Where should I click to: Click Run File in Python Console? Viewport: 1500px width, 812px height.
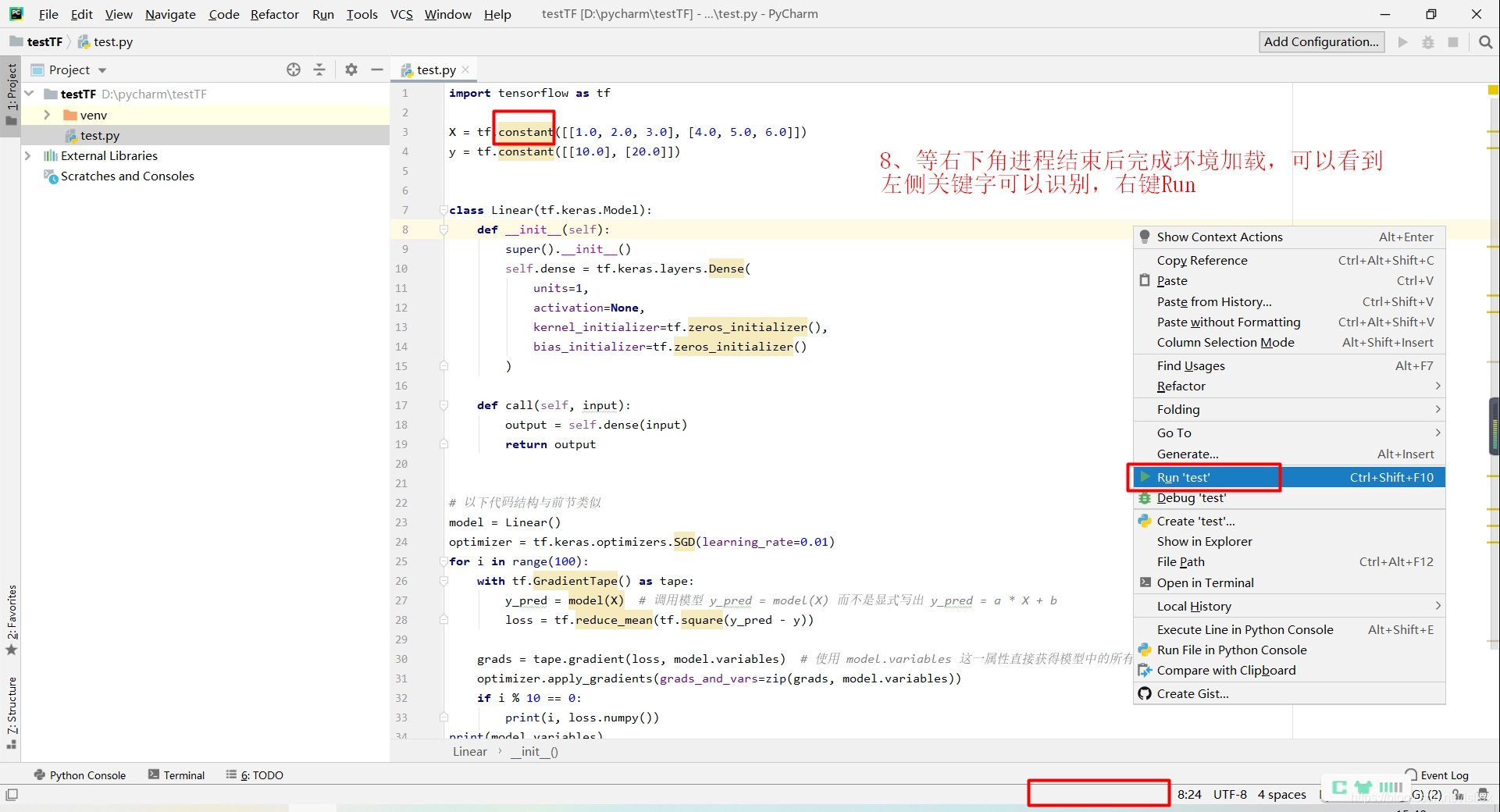(1289, 650)
